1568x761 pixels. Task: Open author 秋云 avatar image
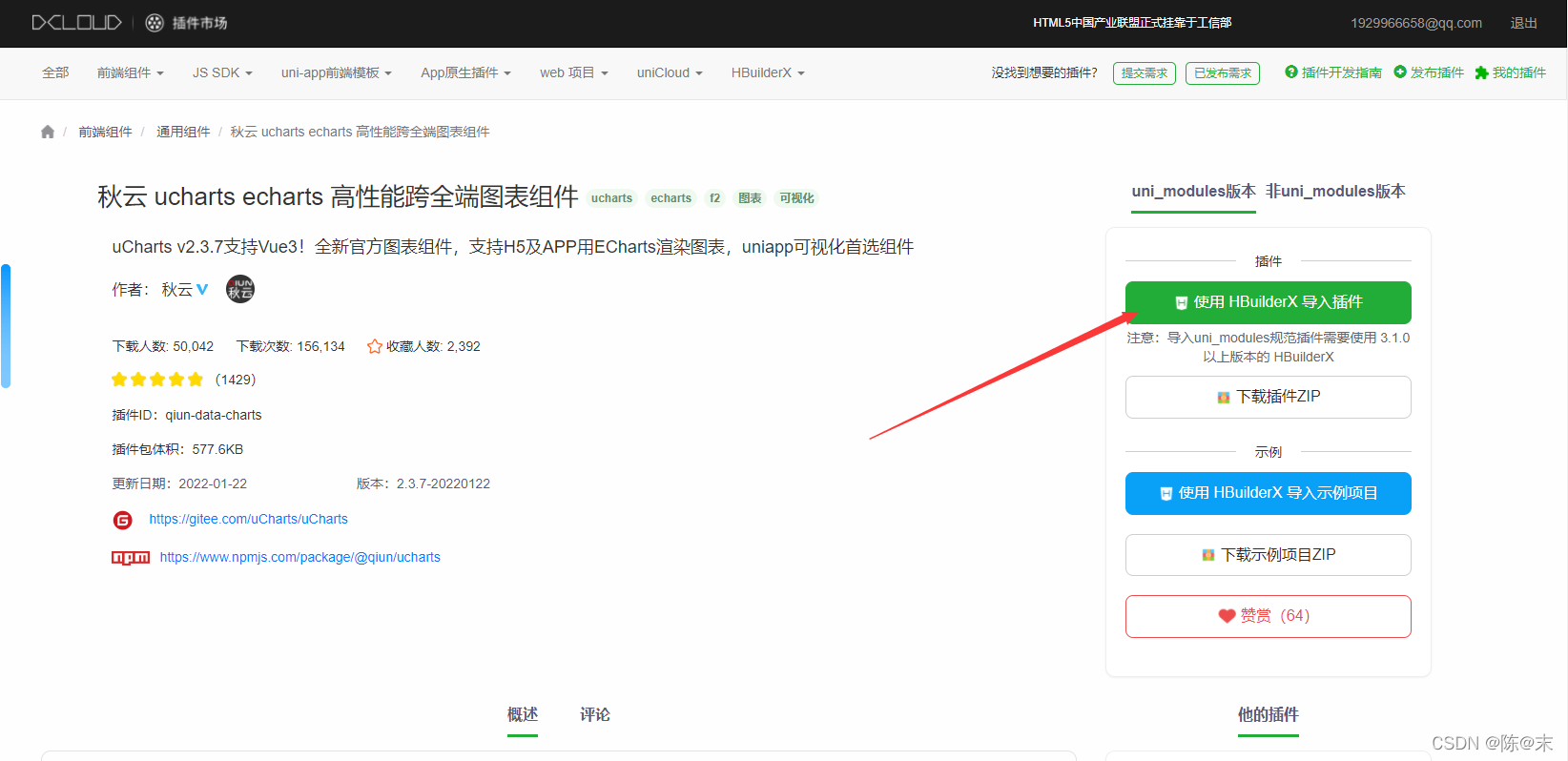pos(240,289)
